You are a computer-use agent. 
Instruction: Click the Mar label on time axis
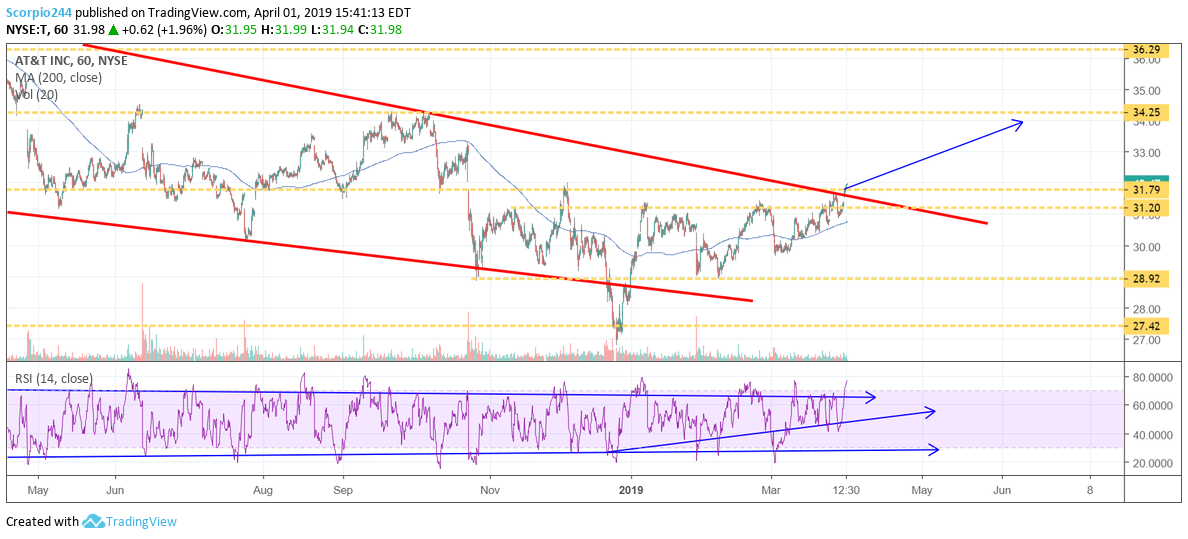tap(771, 490)
